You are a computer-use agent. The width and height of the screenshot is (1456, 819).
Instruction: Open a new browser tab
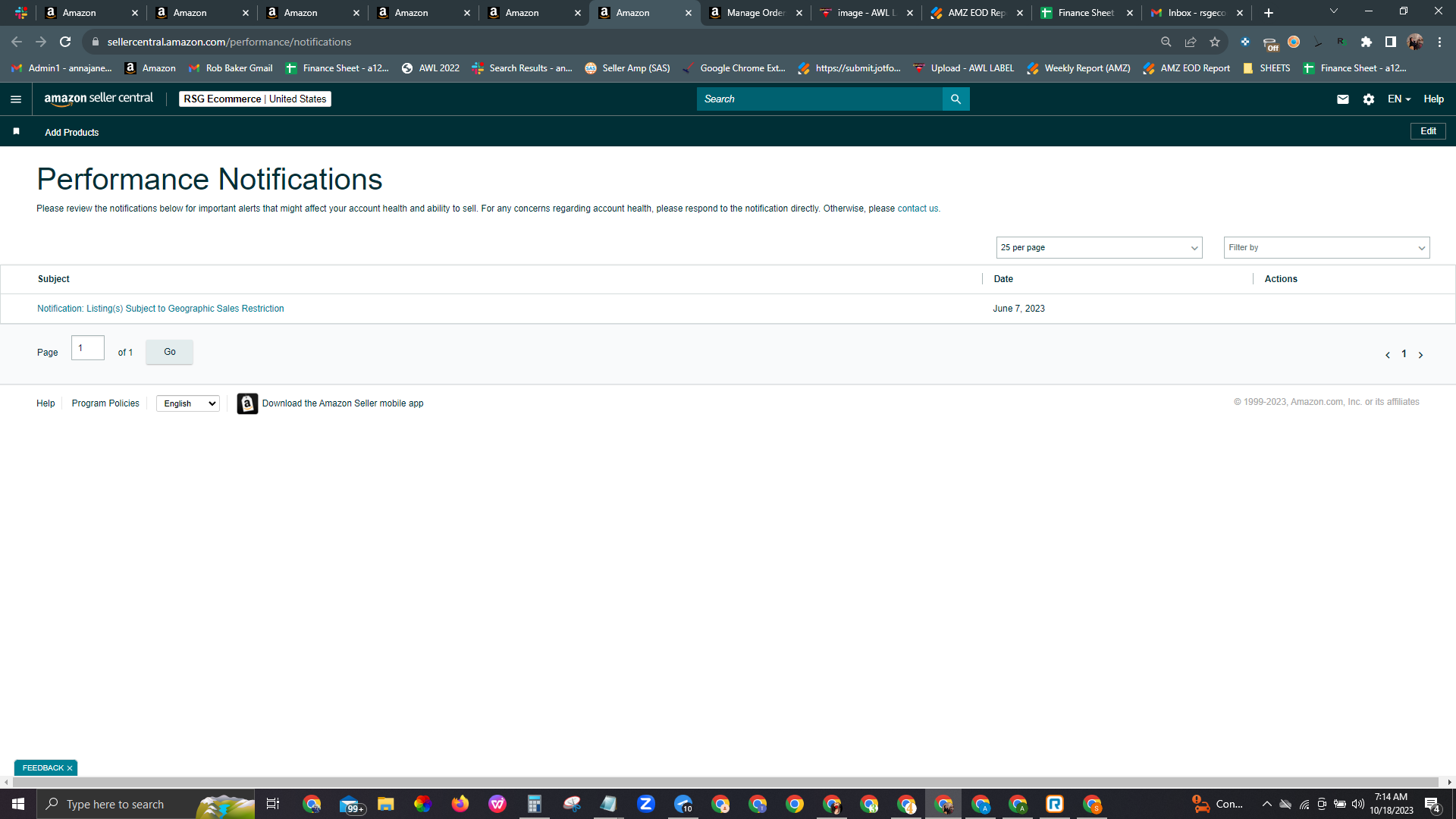(1269, 13)
